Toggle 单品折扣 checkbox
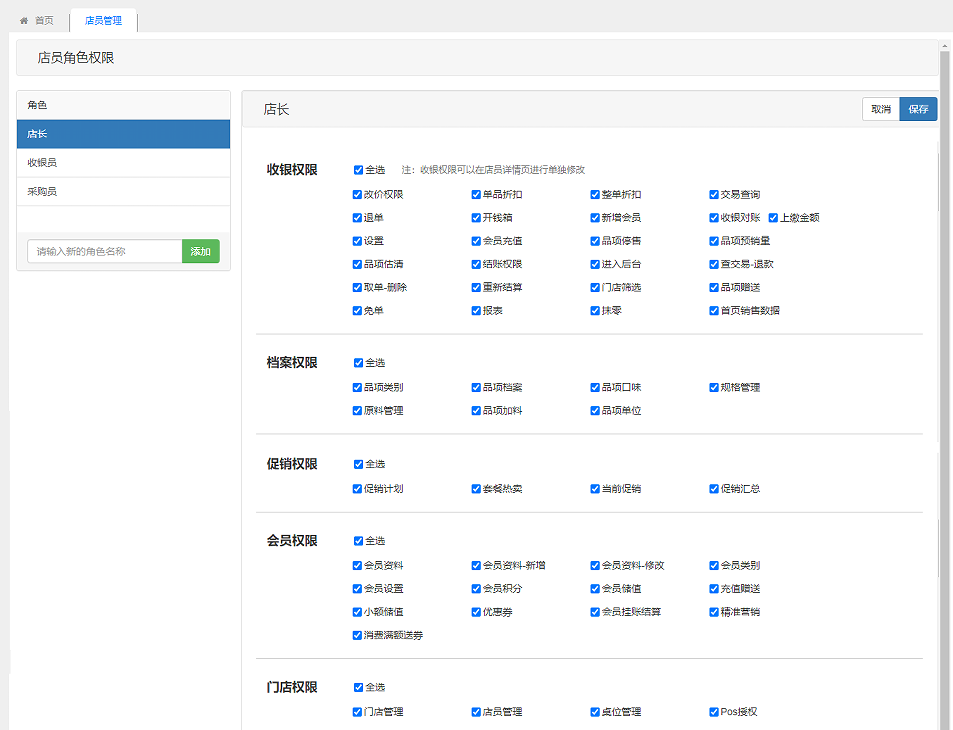The image size is (953, 730). [x=476, y=195]
